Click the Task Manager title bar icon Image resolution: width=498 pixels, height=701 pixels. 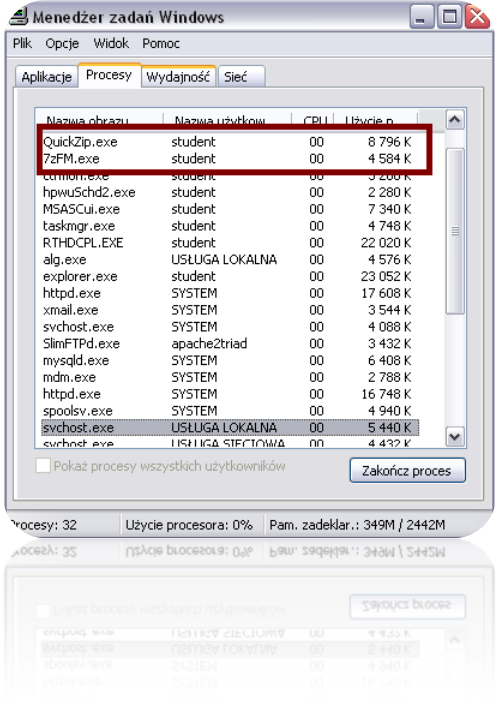point(20,17)
